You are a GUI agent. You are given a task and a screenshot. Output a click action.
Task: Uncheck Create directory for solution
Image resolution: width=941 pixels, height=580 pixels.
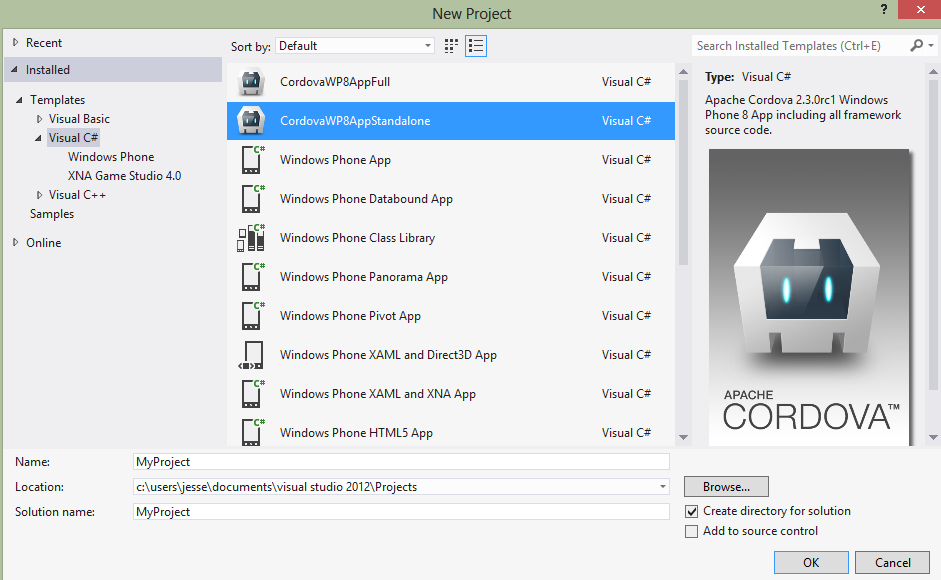pos(692,511)
